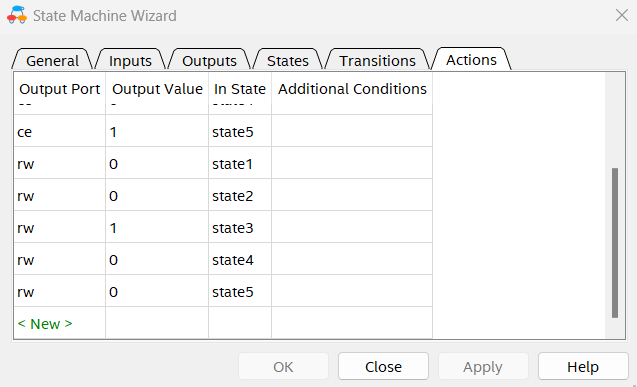
Task: Open the Outputs tab
Action: 209,61
